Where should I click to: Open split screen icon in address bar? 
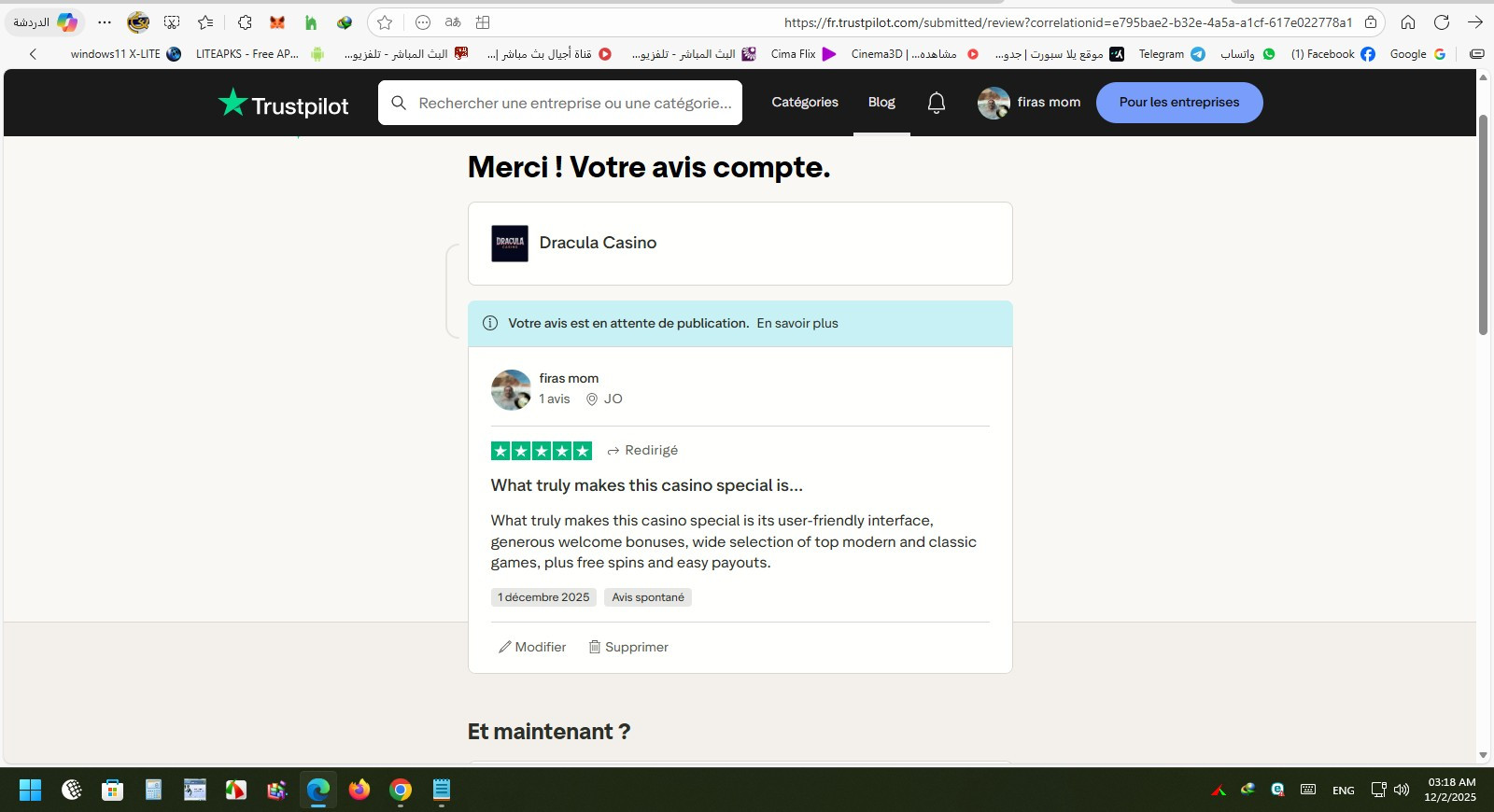(x=483, y=22)
